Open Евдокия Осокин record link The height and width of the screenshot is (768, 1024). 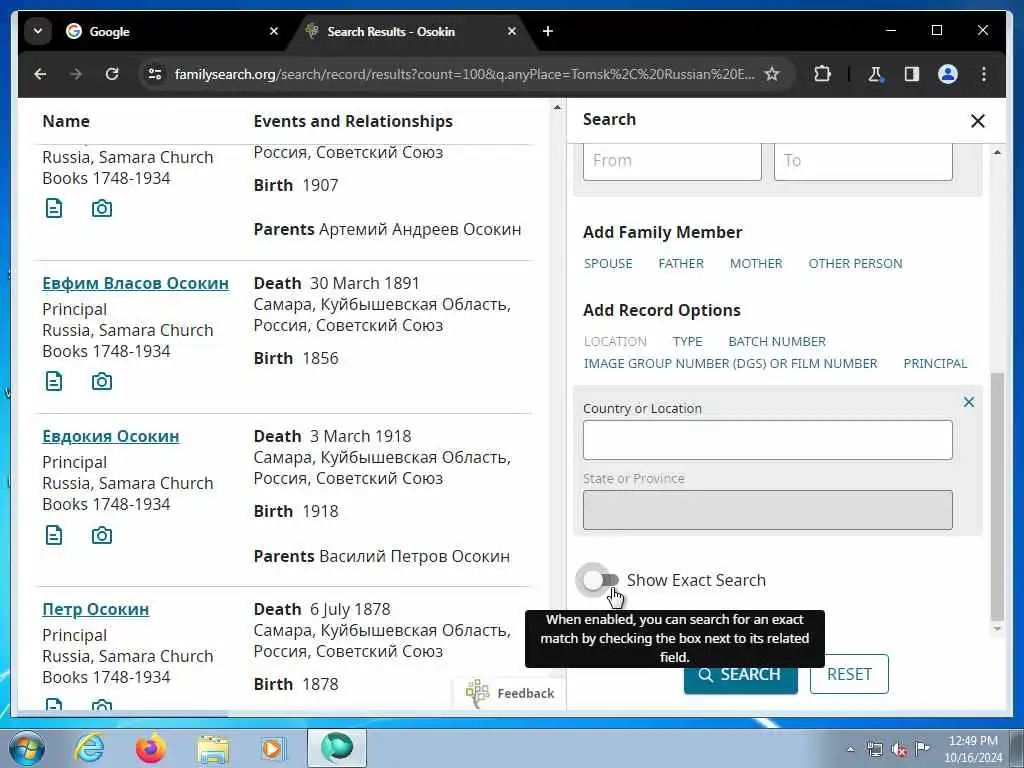point(110,436)
